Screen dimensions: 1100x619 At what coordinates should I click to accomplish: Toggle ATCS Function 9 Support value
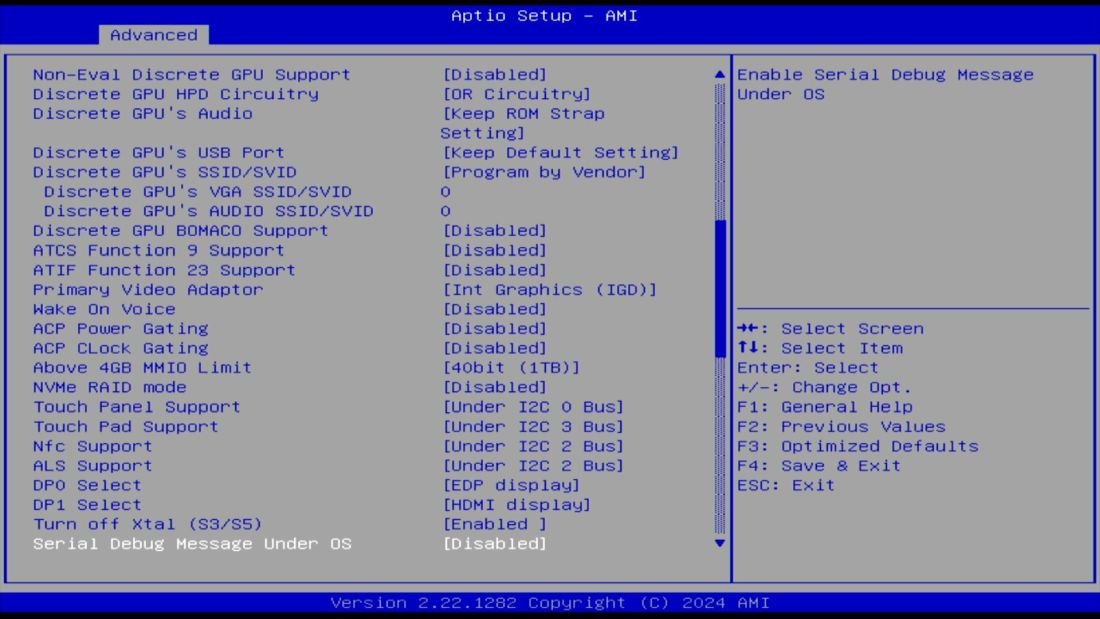(495, 251)
